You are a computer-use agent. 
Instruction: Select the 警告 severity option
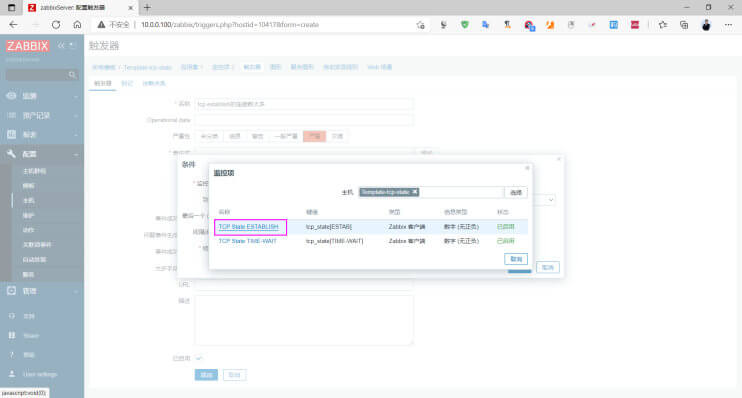tap(257, 136)
